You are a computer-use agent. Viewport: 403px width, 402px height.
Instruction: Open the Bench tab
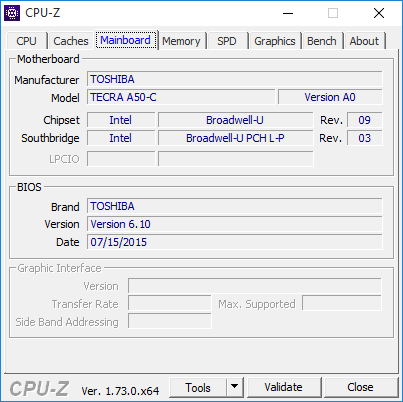click(x=322, y=41)
